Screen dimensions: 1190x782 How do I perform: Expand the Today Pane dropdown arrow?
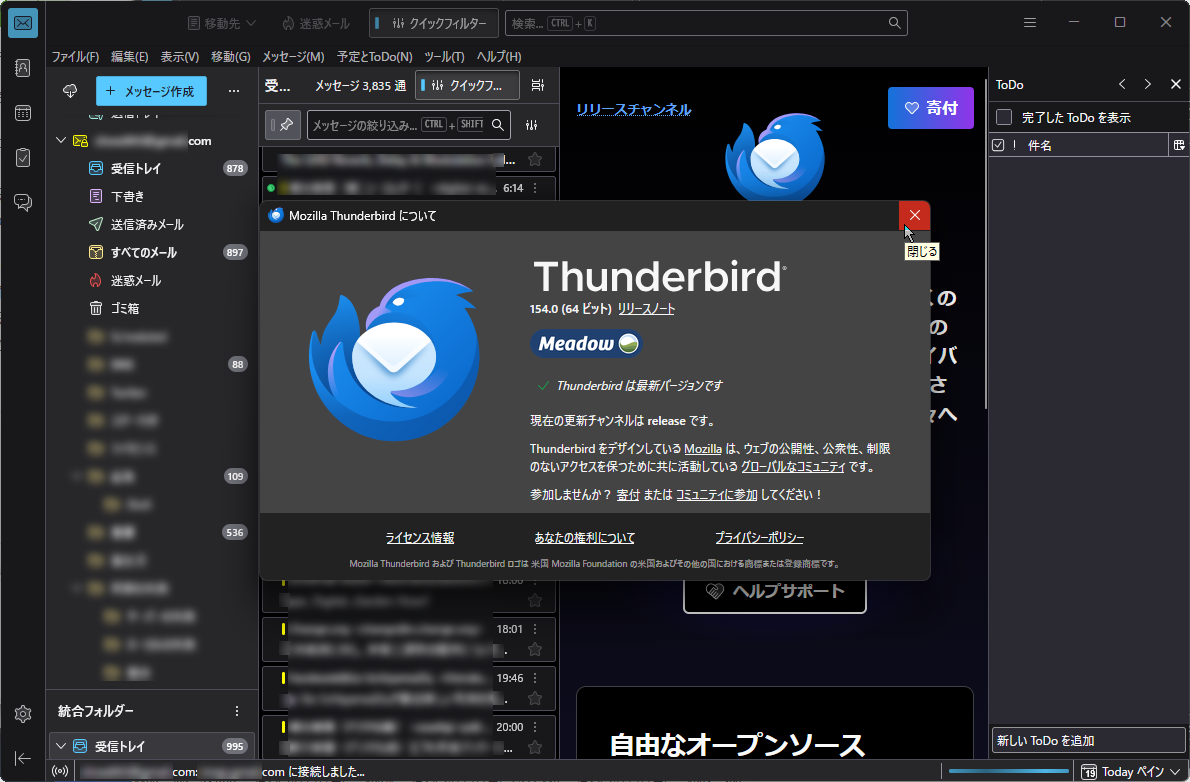pos(1176,771)
